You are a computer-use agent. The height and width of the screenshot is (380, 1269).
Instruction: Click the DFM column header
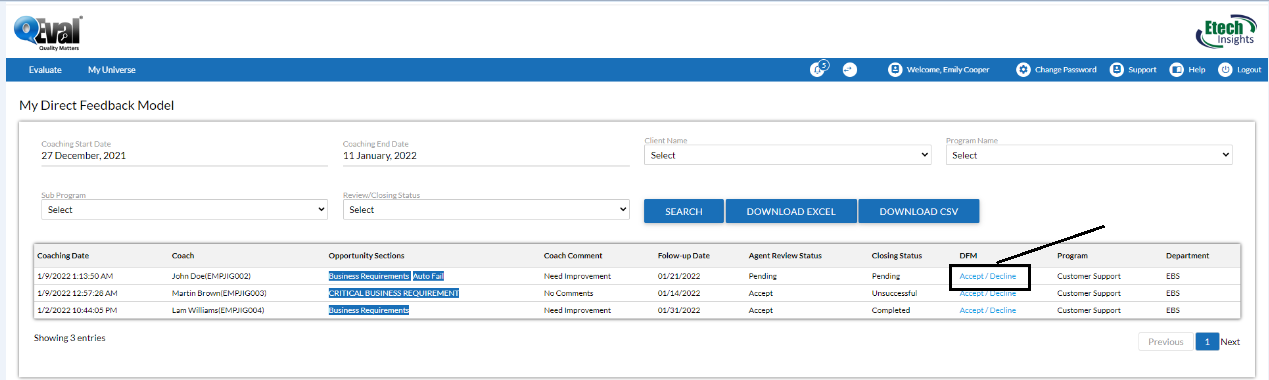tap(968, 256)
